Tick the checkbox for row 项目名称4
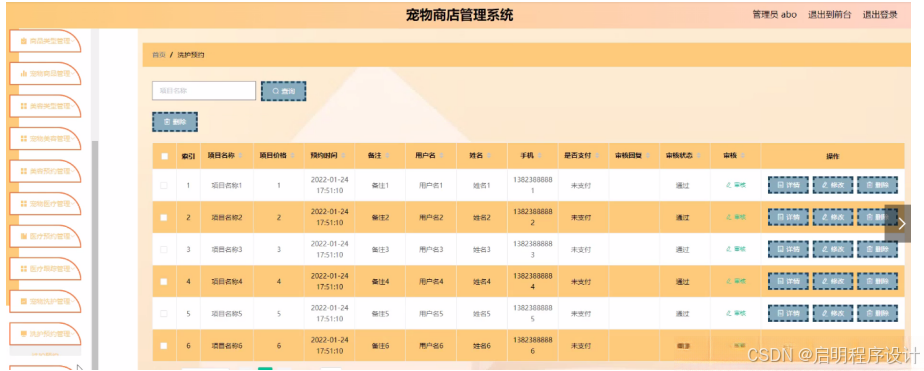 tap(164, 281)
